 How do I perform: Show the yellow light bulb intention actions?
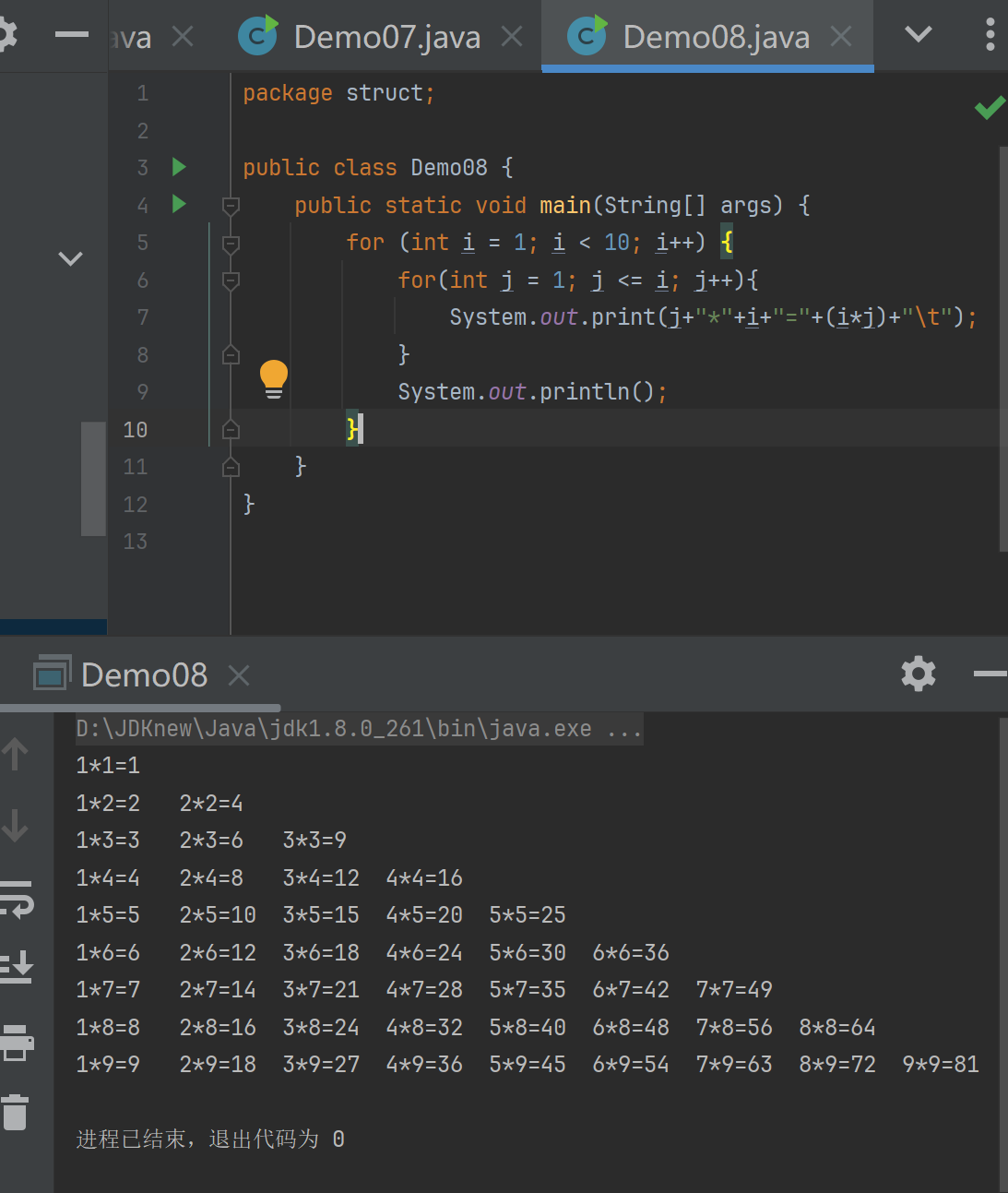coord(274,379)
